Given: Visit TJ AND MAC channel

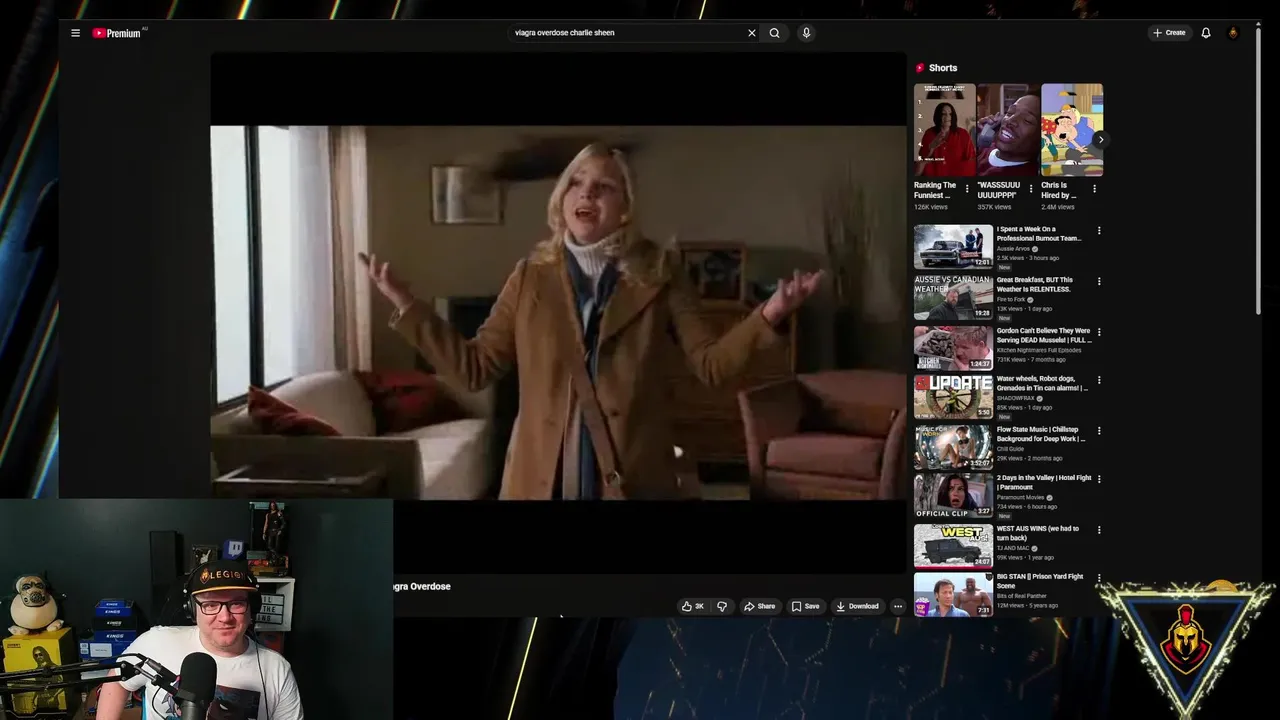Looking at the screenshot, I should 1014,548.
